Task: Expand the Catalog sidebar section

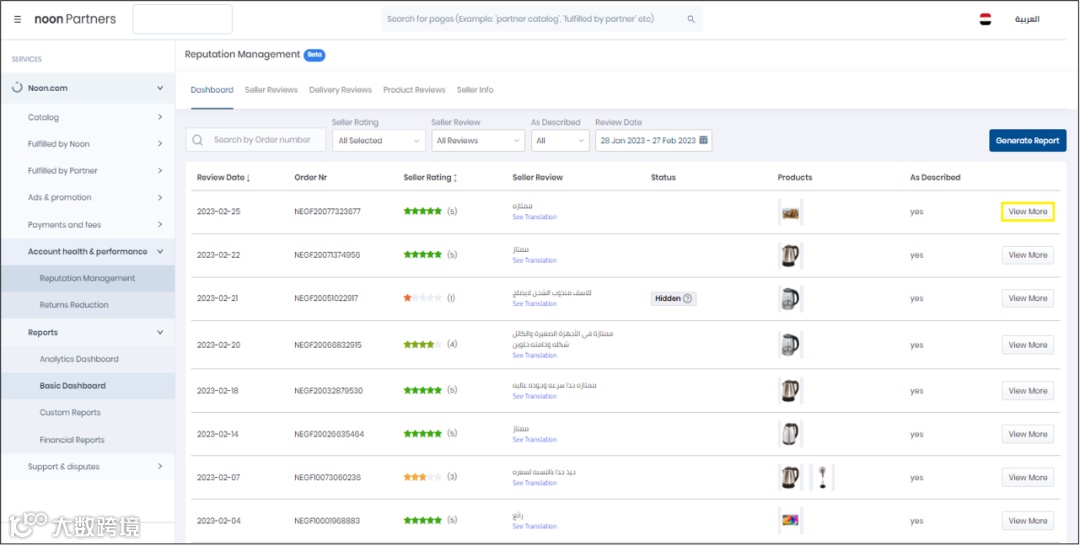Action: 160,117
